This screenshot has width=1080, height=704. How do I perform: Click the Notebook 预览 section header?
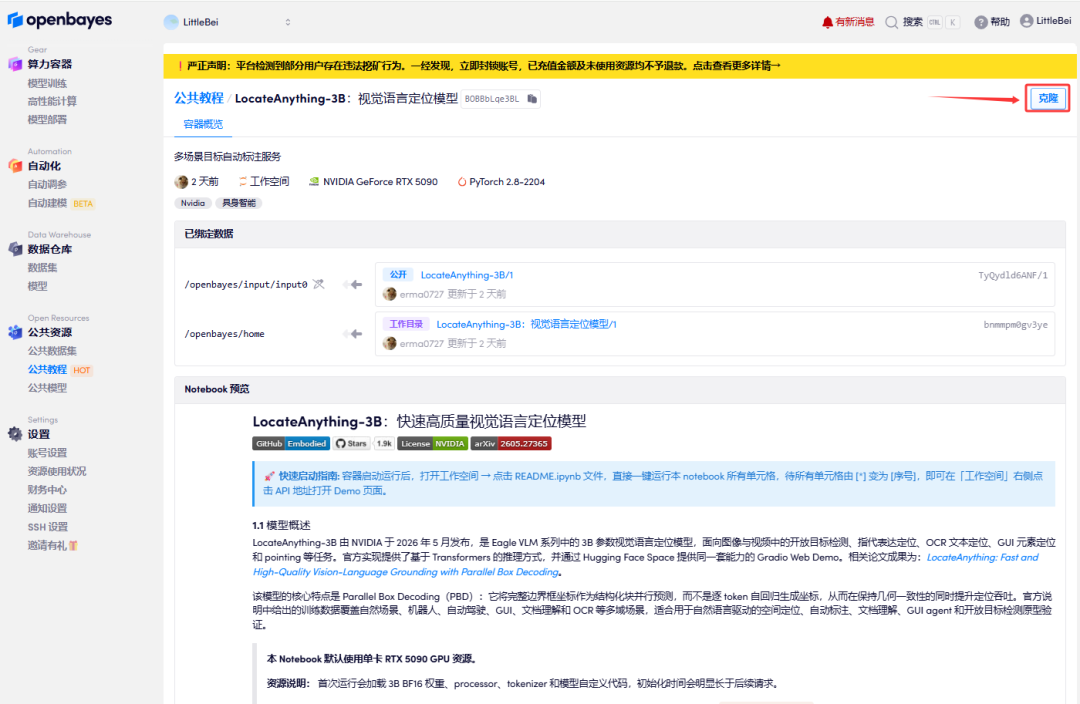coord(216,389)
